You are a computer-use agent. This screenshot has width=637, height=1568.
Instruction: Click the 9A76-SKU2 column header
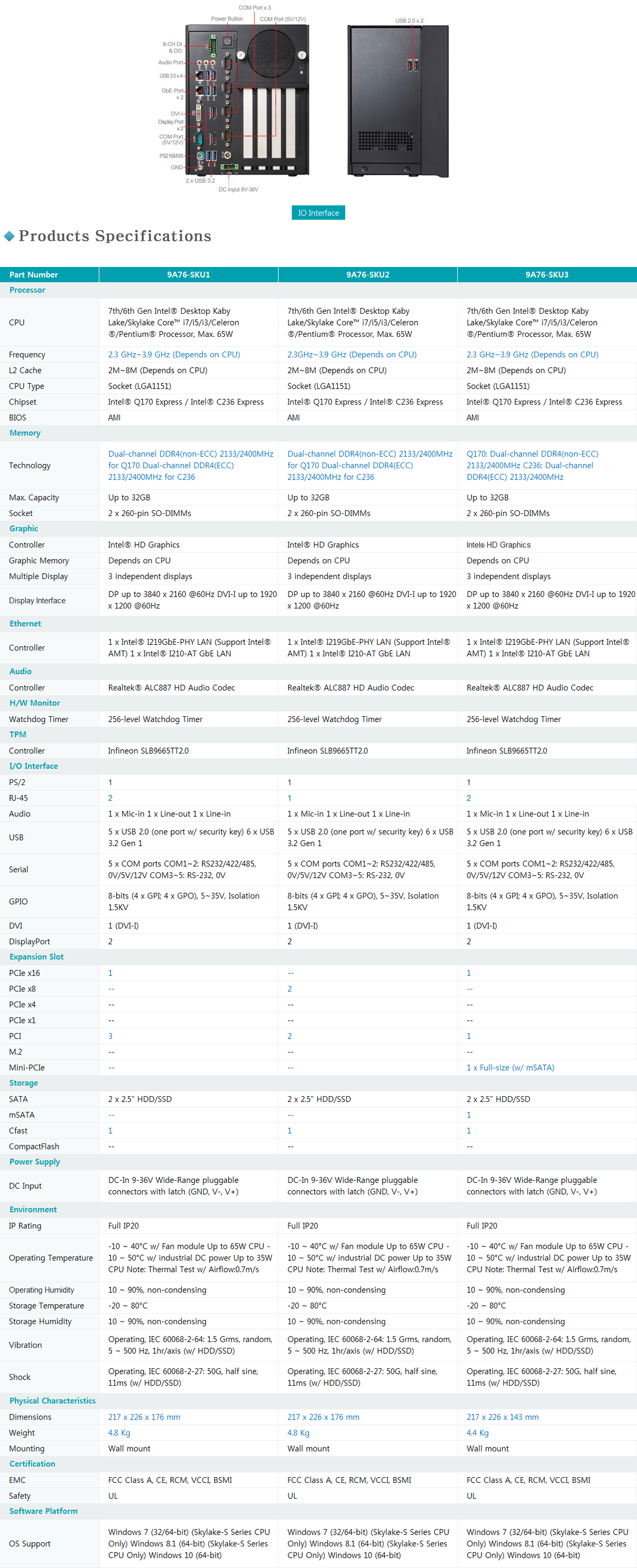point(368,275)
